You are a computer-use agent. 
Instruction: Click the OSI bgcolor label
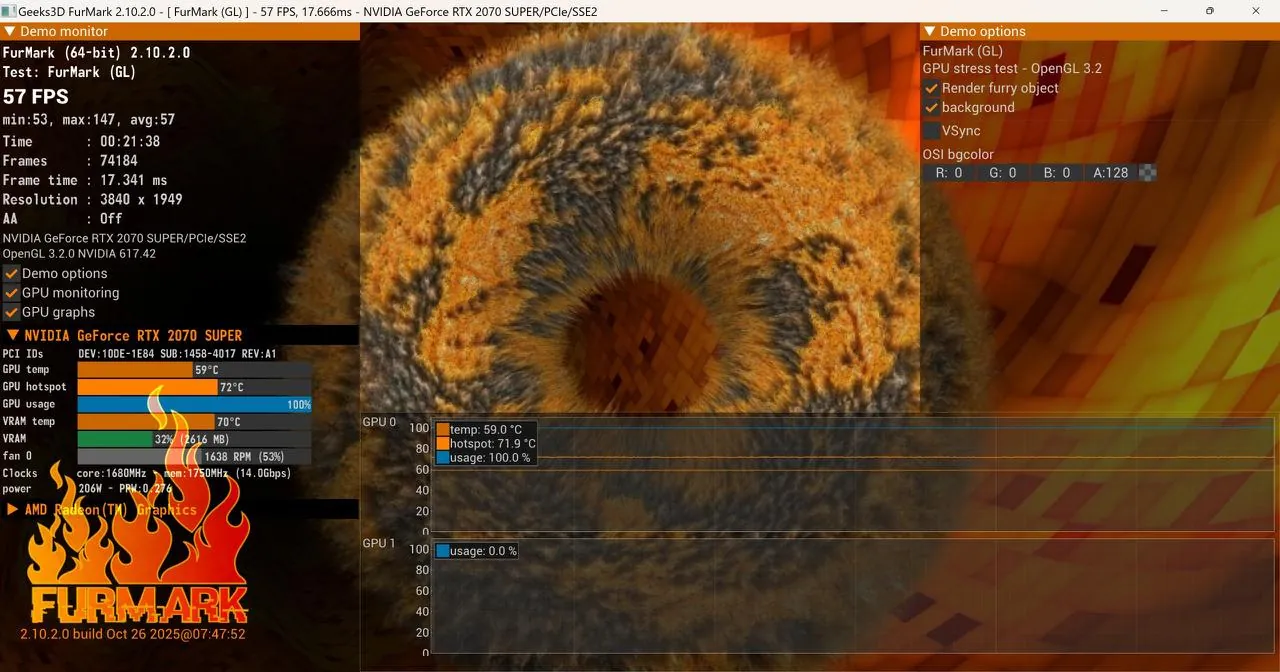958,155
